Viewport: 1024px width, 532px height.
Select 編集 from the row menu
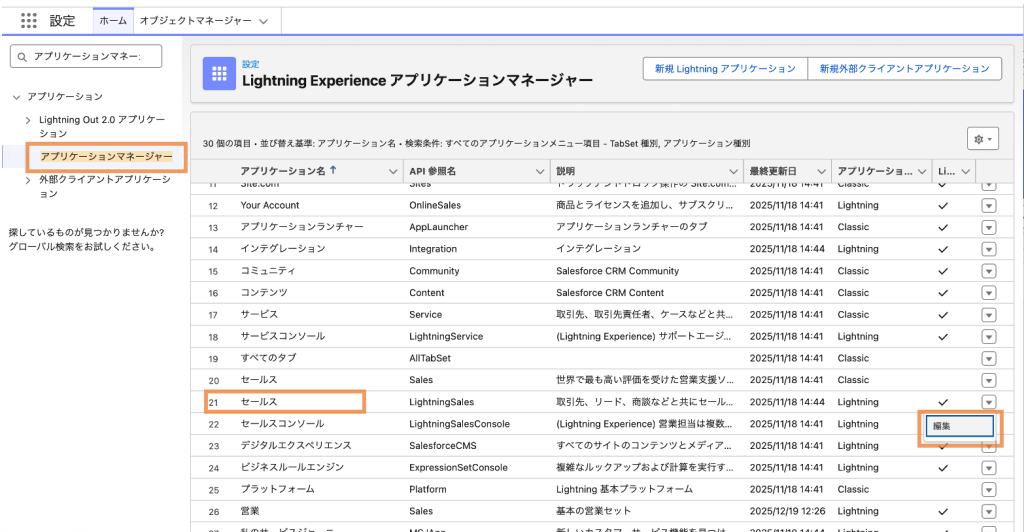(x=958, y=426)
